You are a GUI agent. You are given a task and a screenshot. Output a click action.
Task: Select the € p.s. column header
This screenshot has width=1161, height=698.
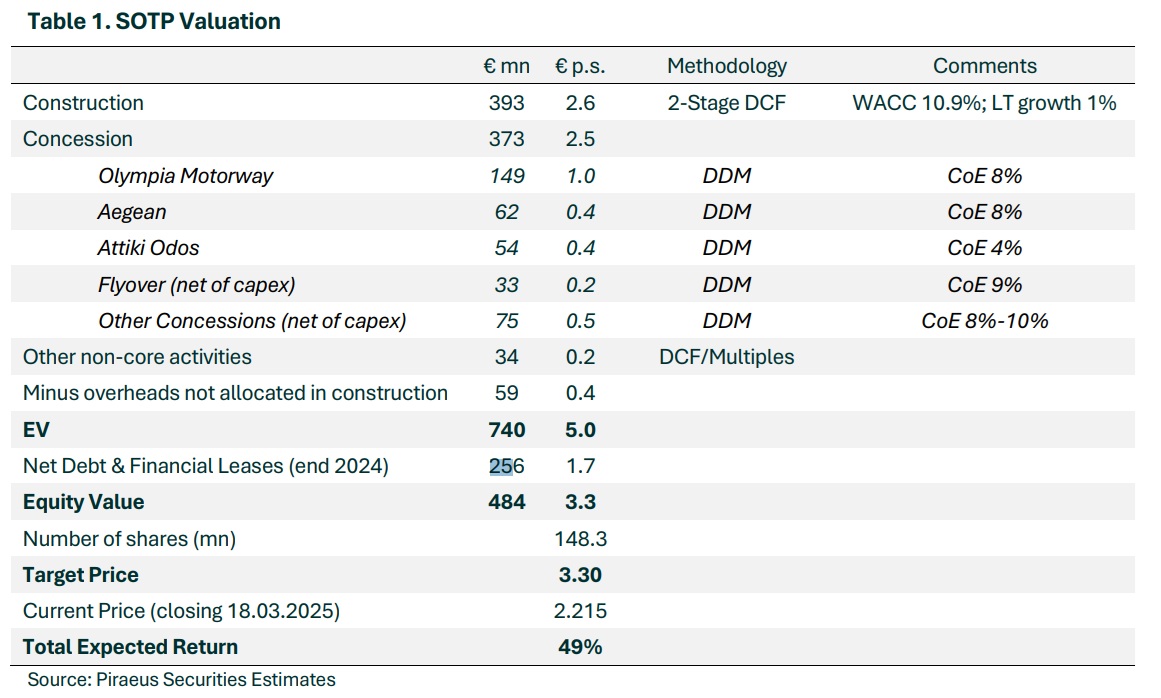pos(581,66)
